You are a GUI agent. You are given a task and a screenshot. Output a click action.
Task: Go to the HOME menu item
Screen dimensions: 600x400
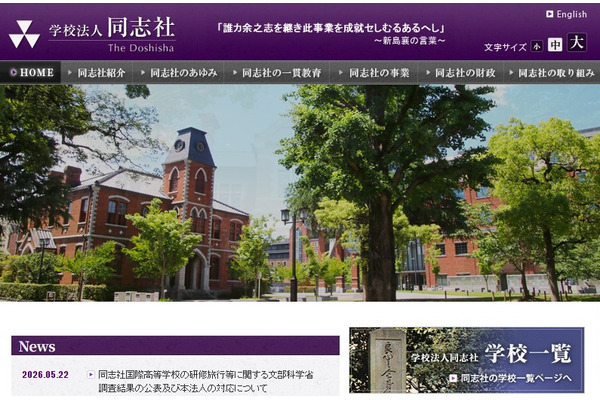(31, 72)
